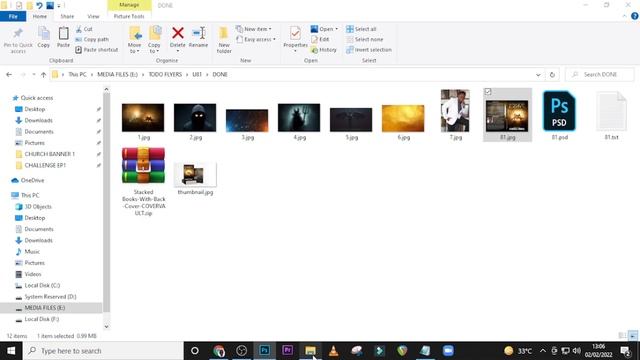
Task: Click the Search DONE field
Action: click(600, 75)
